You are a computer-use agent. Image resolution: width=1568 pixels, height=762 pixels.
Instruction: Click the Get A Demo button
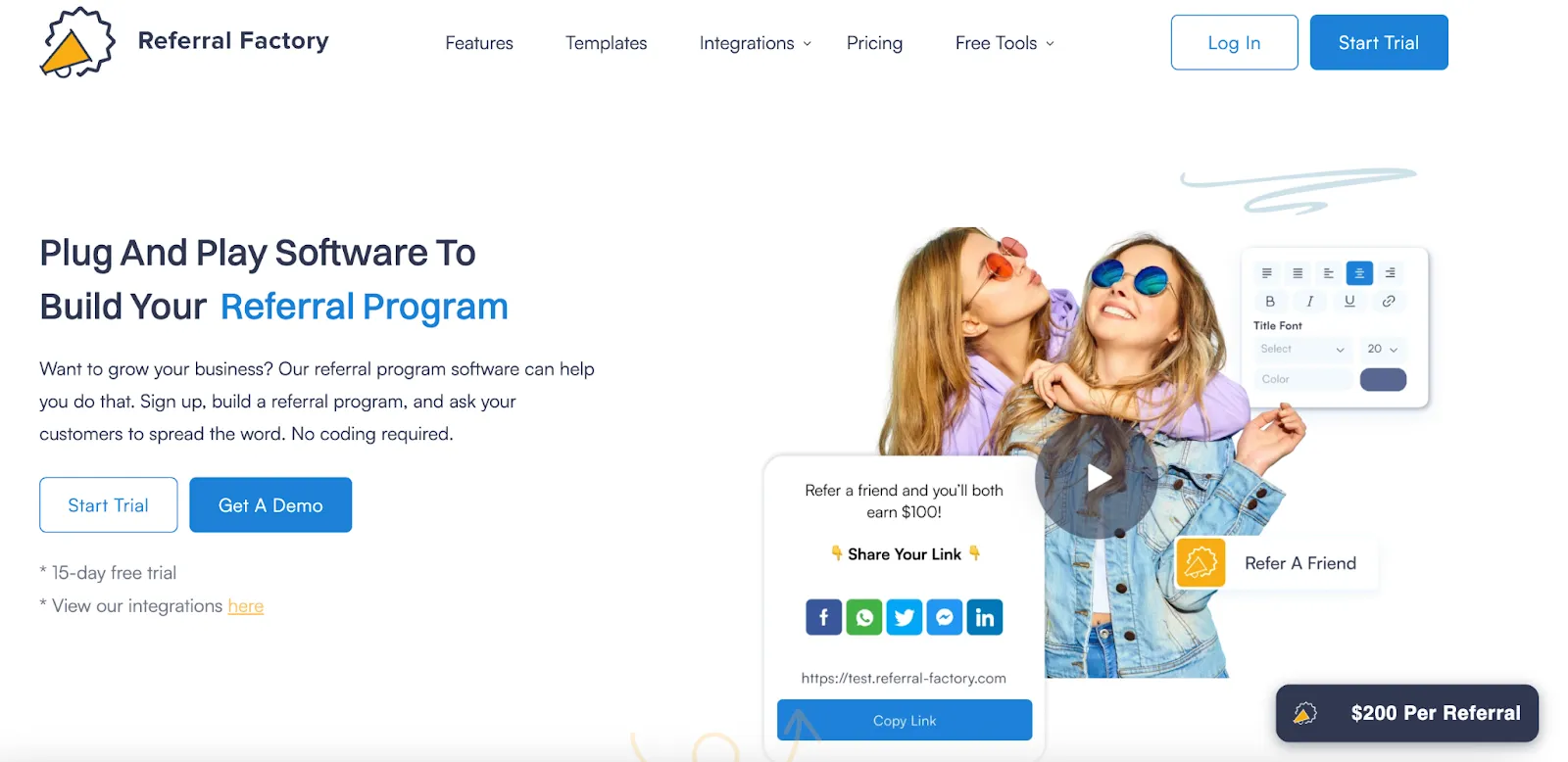[270, 505]
